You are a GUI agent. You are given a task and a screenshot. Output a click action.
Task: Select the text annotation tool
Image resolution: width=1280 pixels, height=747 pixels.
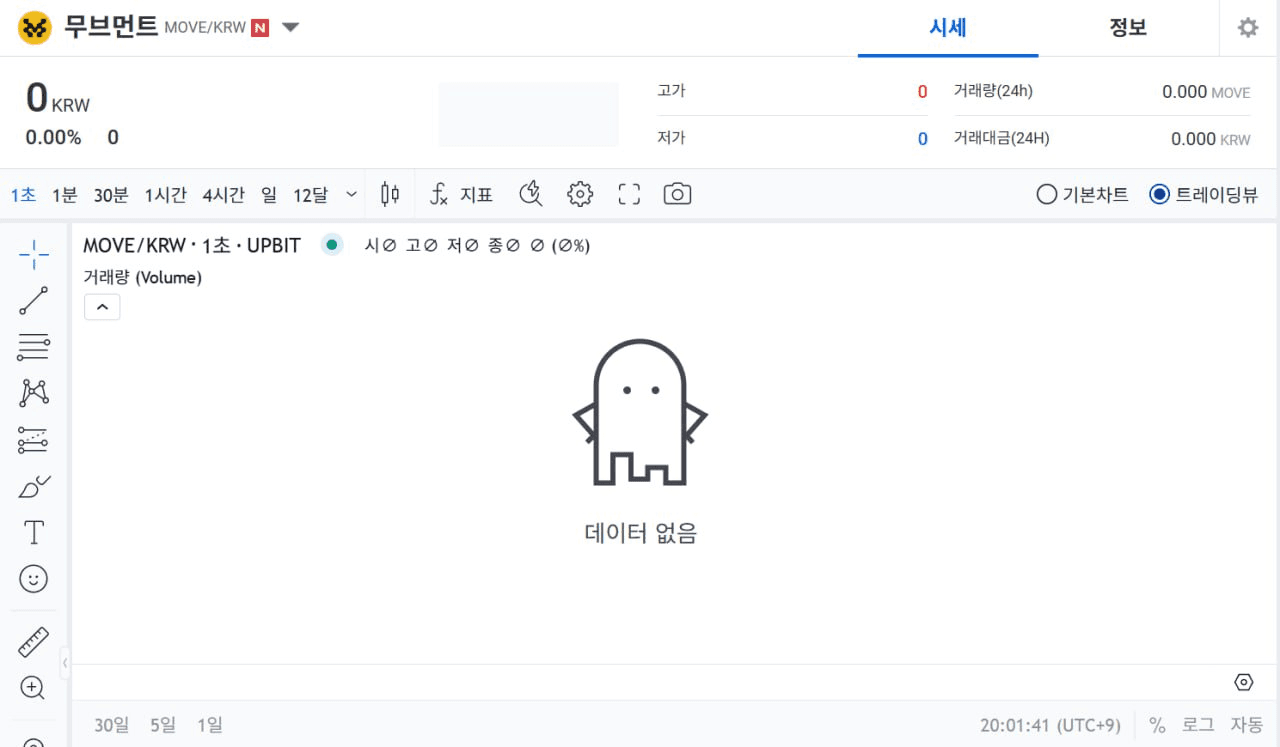coord(34,532)
